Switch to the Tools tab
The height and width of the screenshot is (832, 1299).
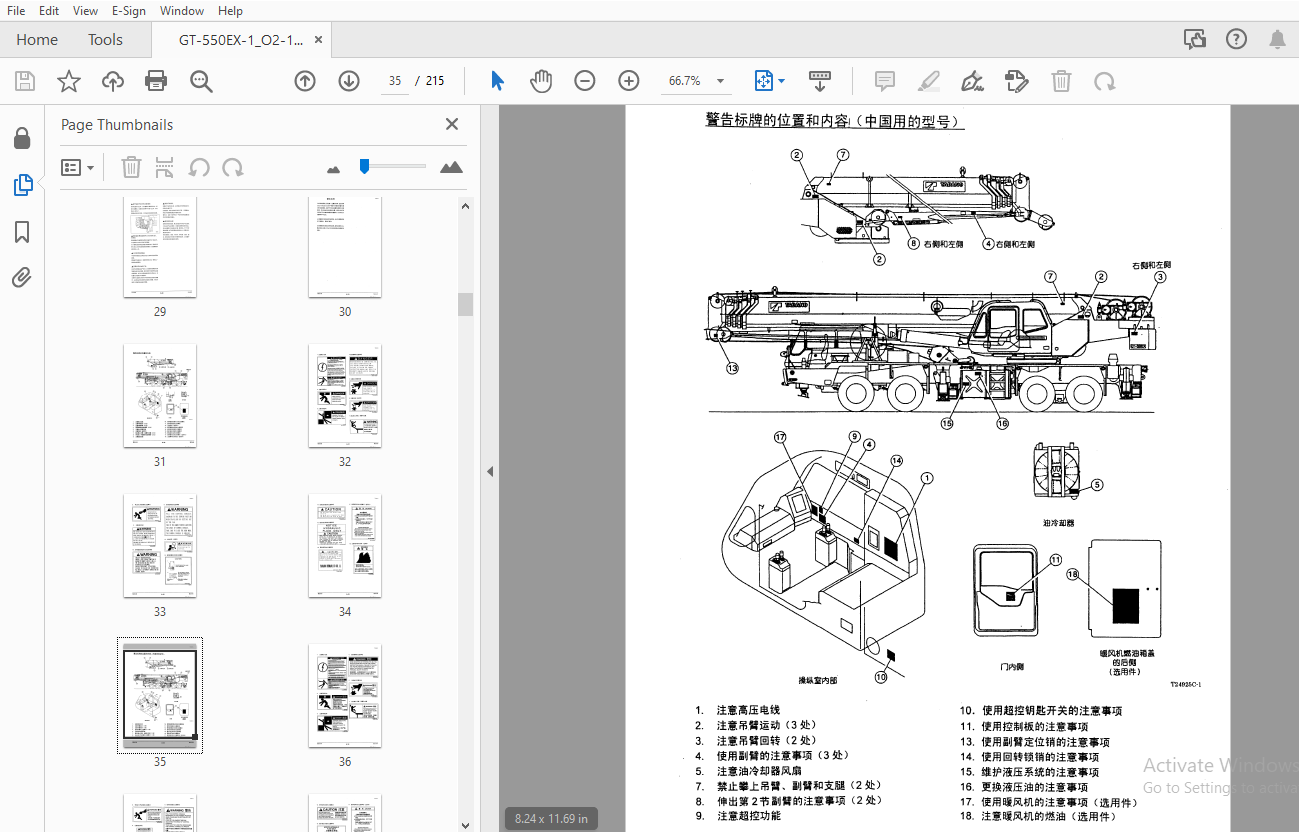tap(105, 40)
